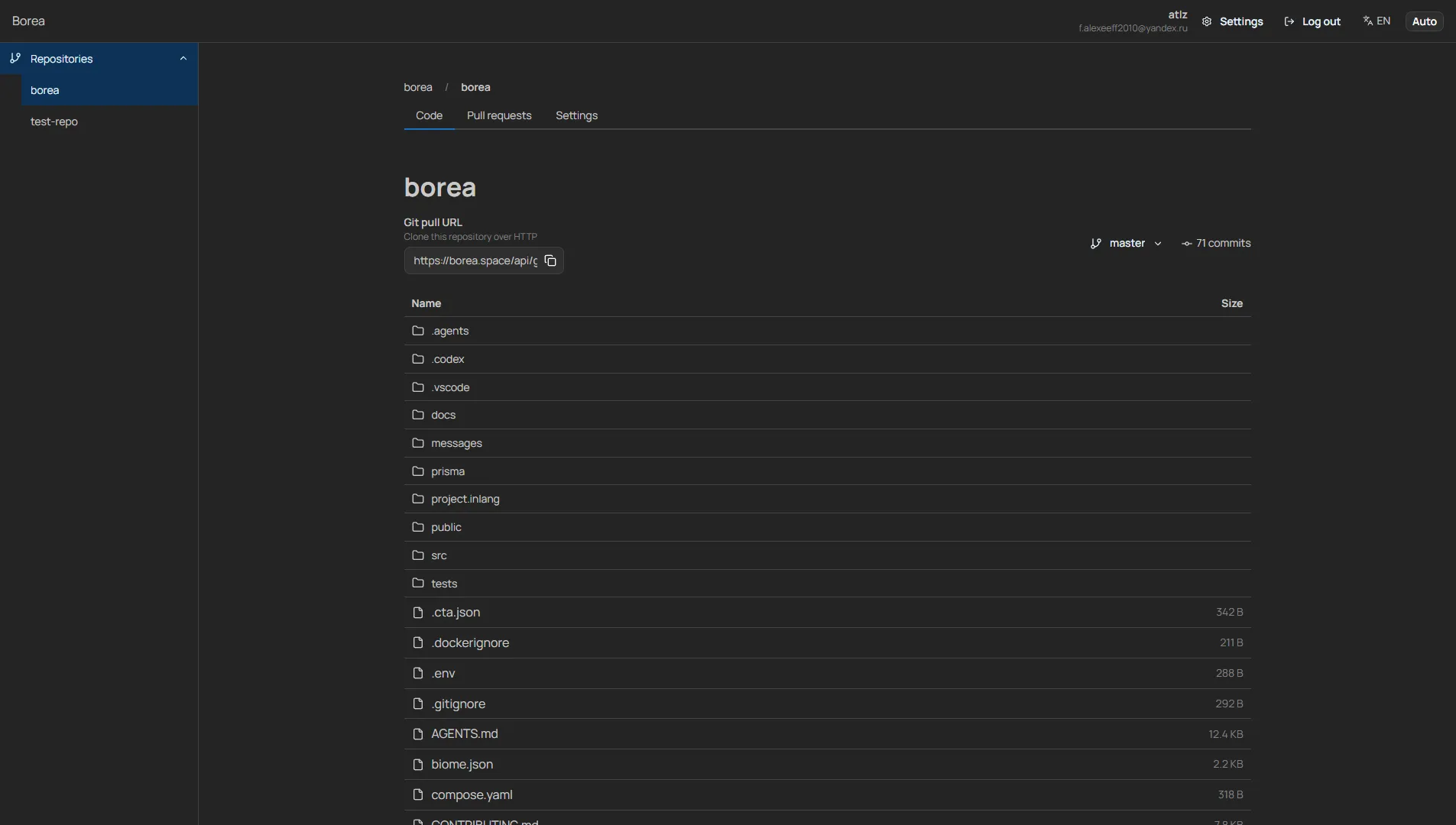Open the repository Settings tab
Image resolution: width=1456 pixels, height=825 pixels.
click(576, 115)
